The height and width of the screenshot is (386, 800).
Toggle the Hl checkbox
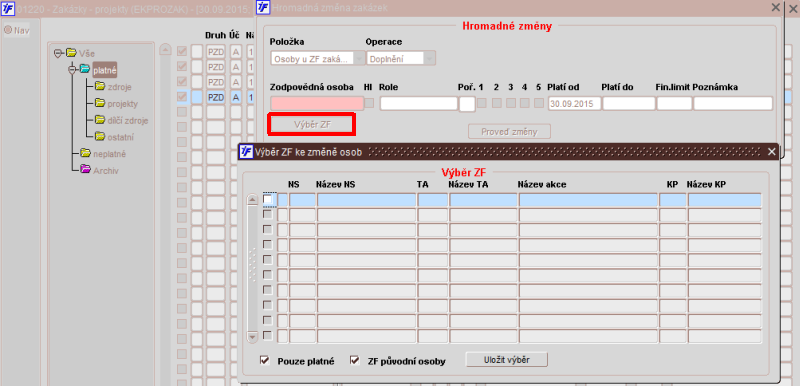click(x=369, y=103)
